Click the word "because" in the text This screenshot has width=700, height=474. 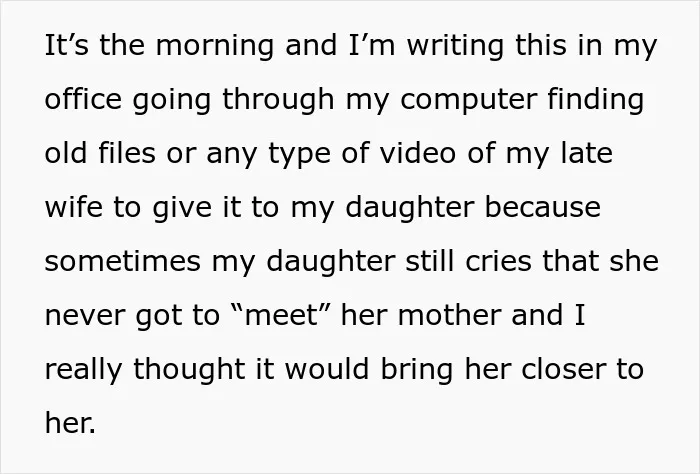tap(542, 207)
